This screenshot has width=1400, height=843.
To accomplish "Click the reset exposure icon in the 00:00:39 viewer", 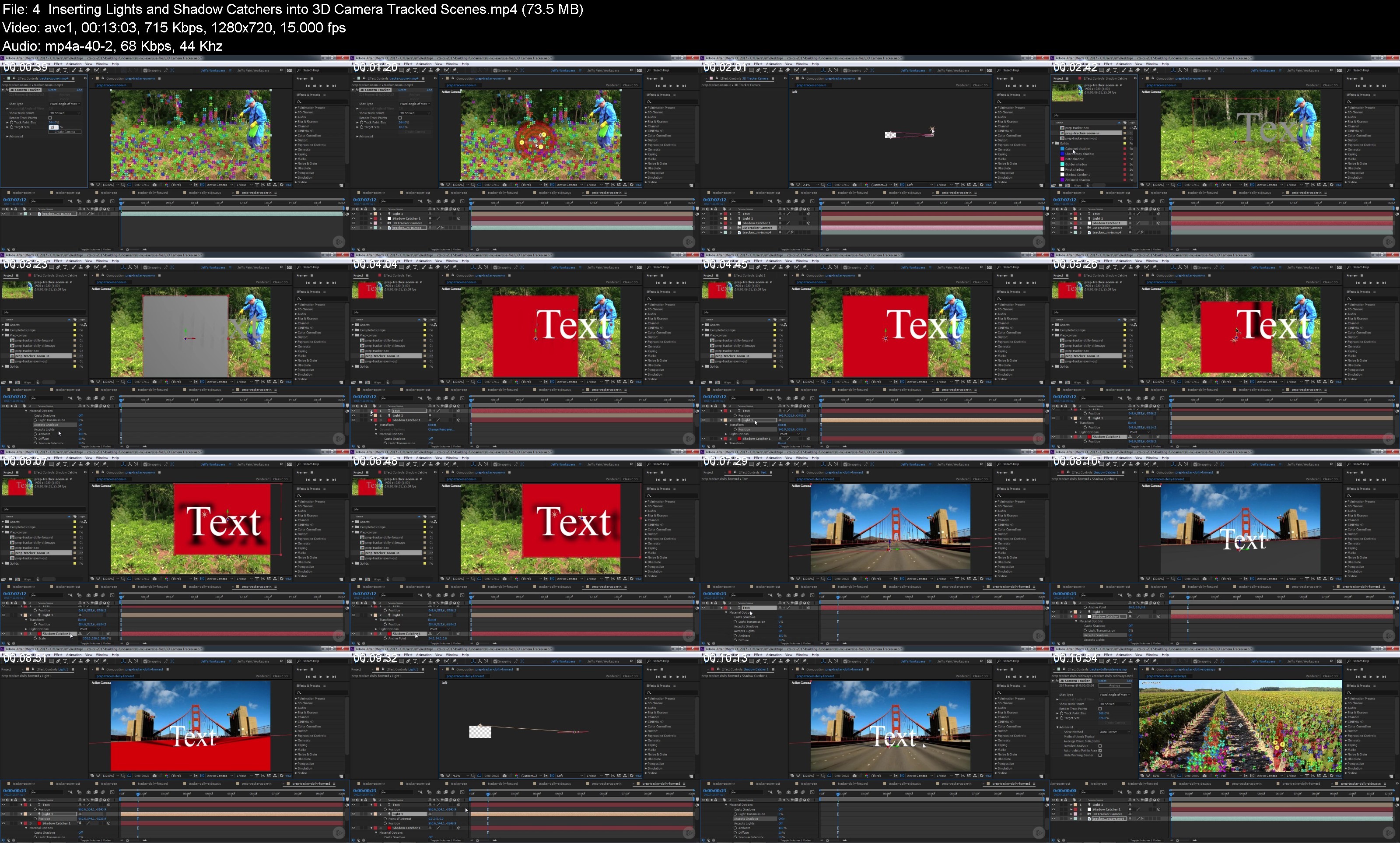I will (x=282, y=185).
